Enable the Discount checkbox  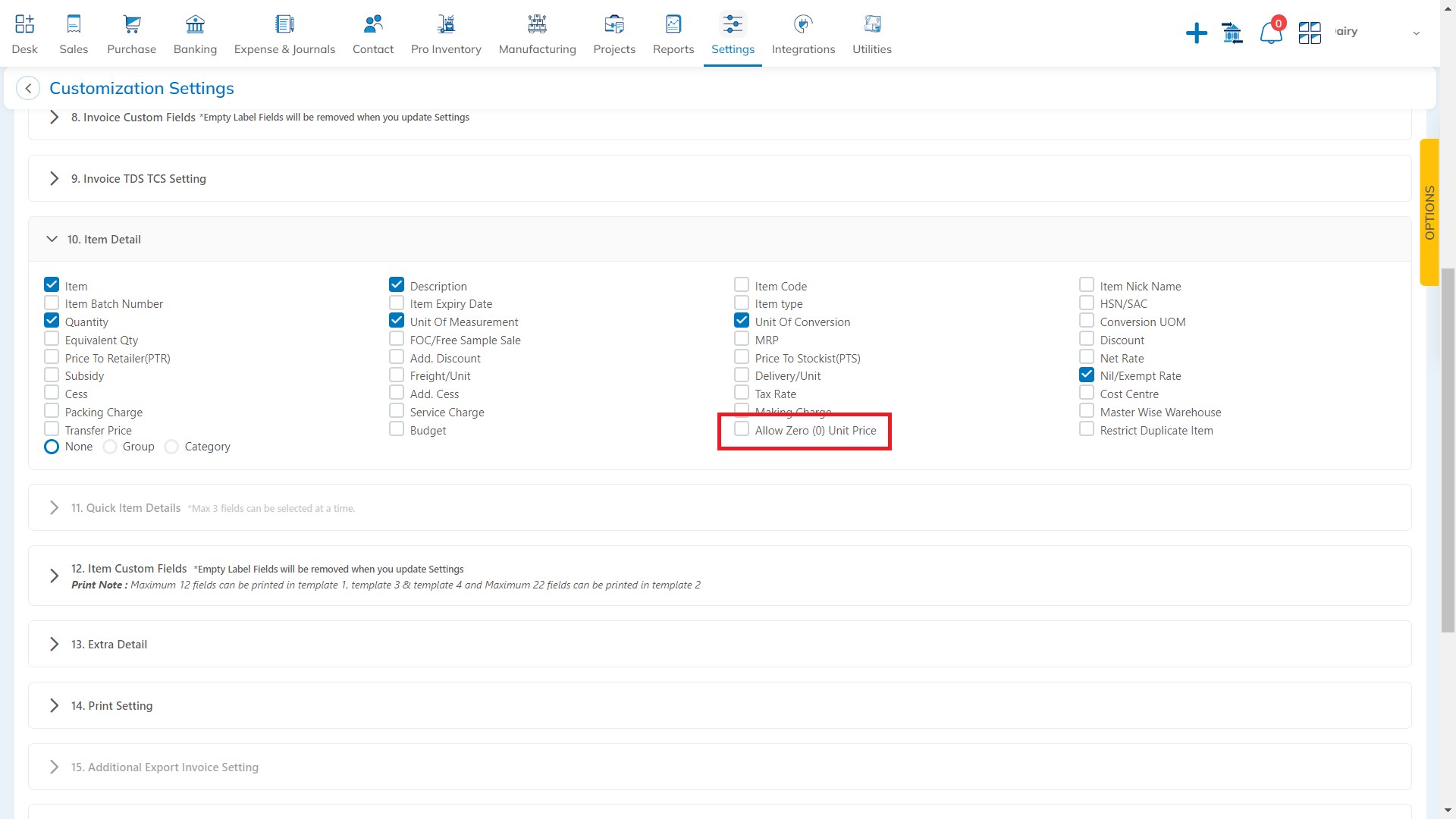pos(1087,338)
